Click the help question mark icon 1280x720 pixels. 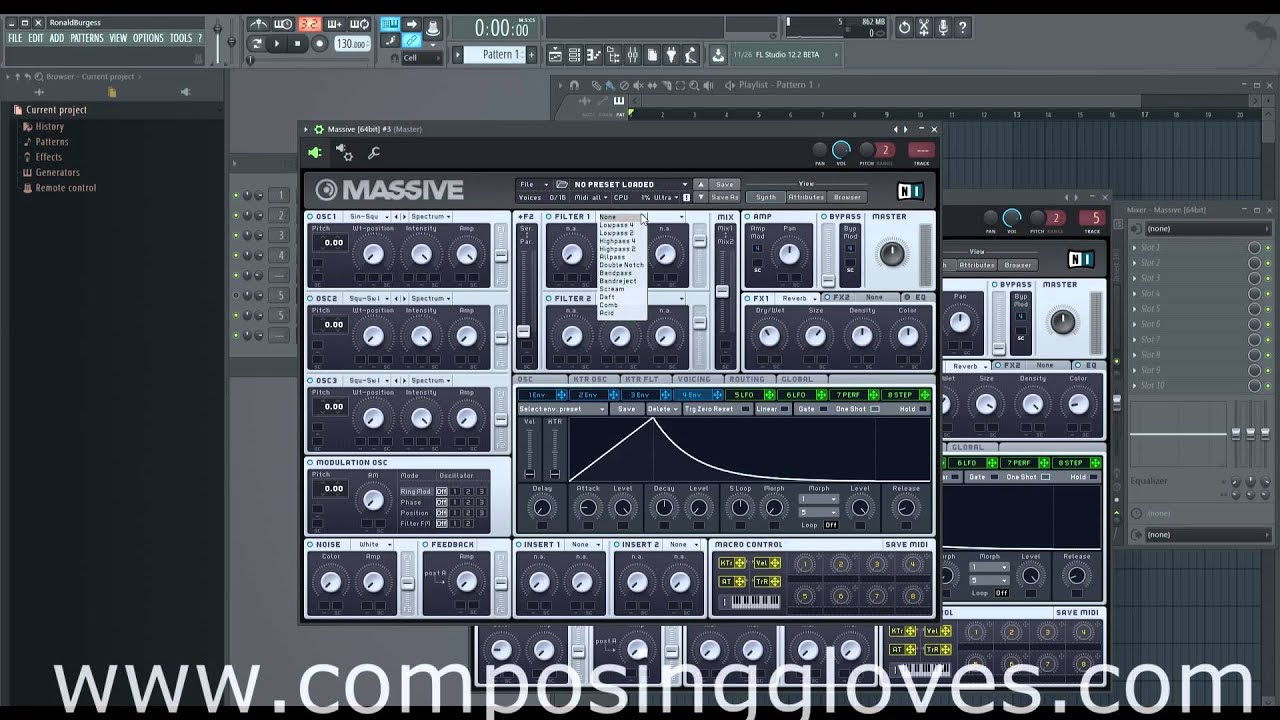pos(963,28)
